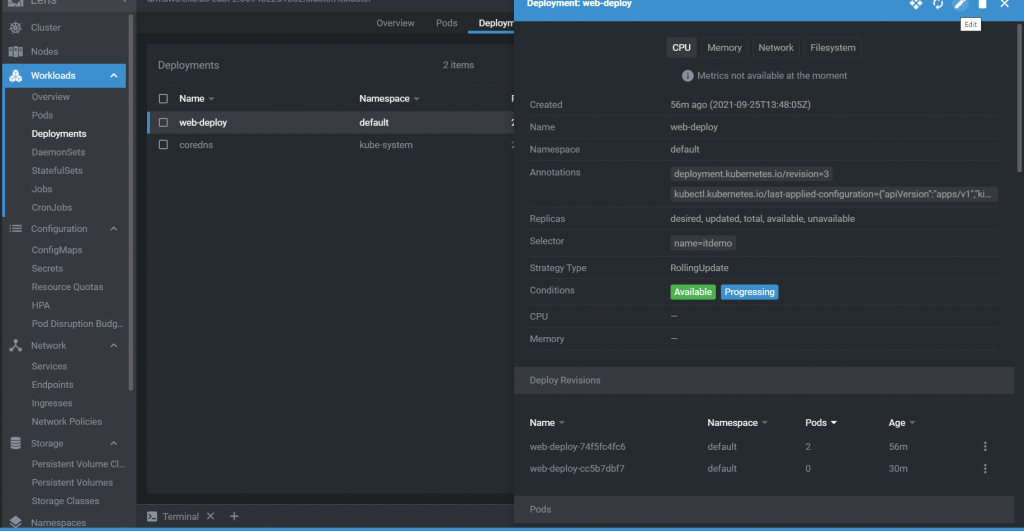Click the Workloads icon in sidebar
Screen dimensions: 1024x531
coord(16,76)
